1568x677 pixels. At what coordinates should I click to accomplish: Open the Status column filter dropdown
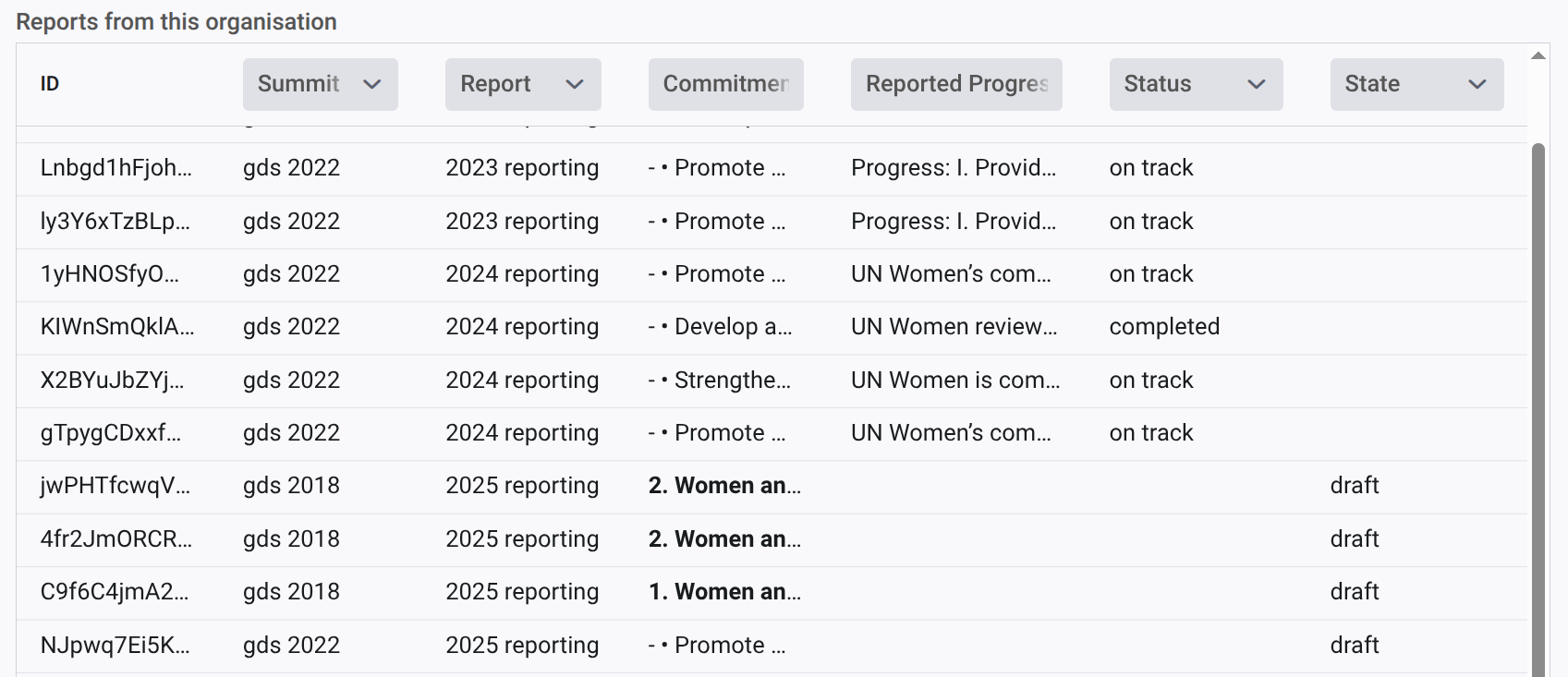pos(1196,84)
